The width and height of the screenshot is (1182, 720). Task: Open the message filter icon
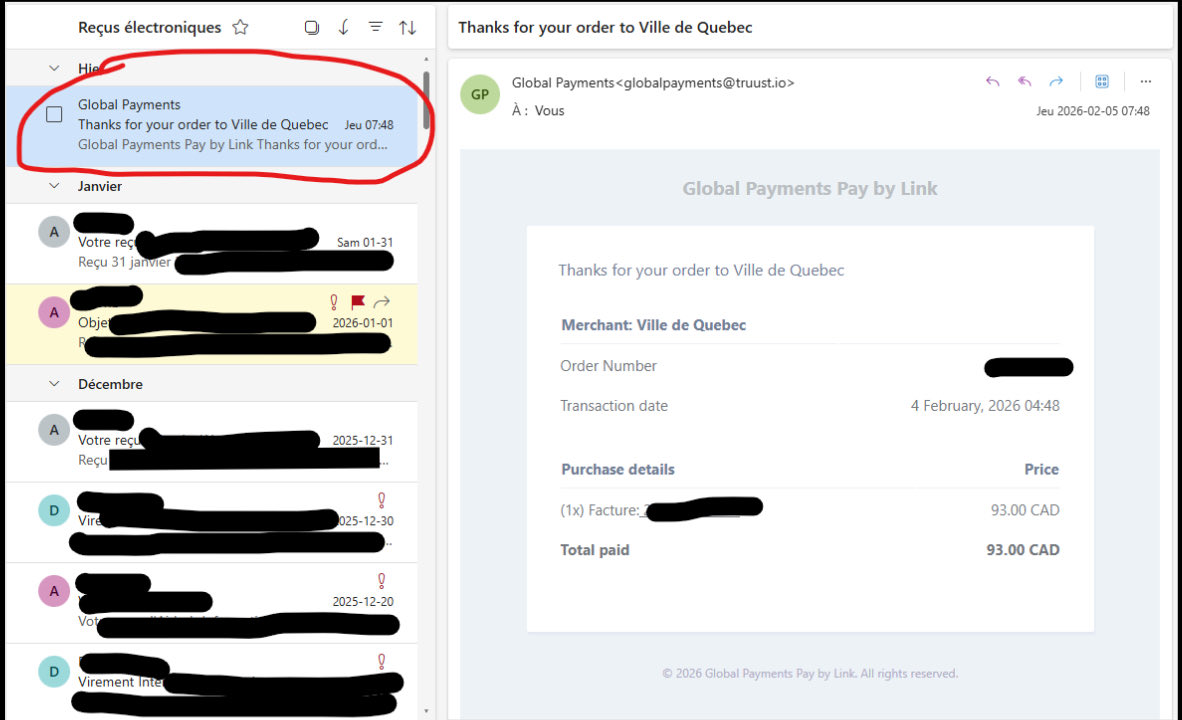(x=375, y=27)
